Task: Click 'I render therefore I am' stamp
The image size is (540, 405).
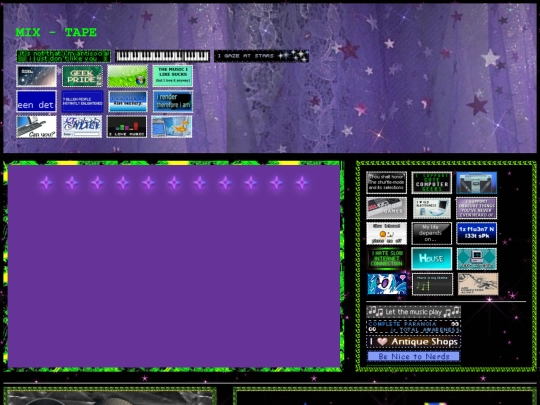Action: coord(173,102)
